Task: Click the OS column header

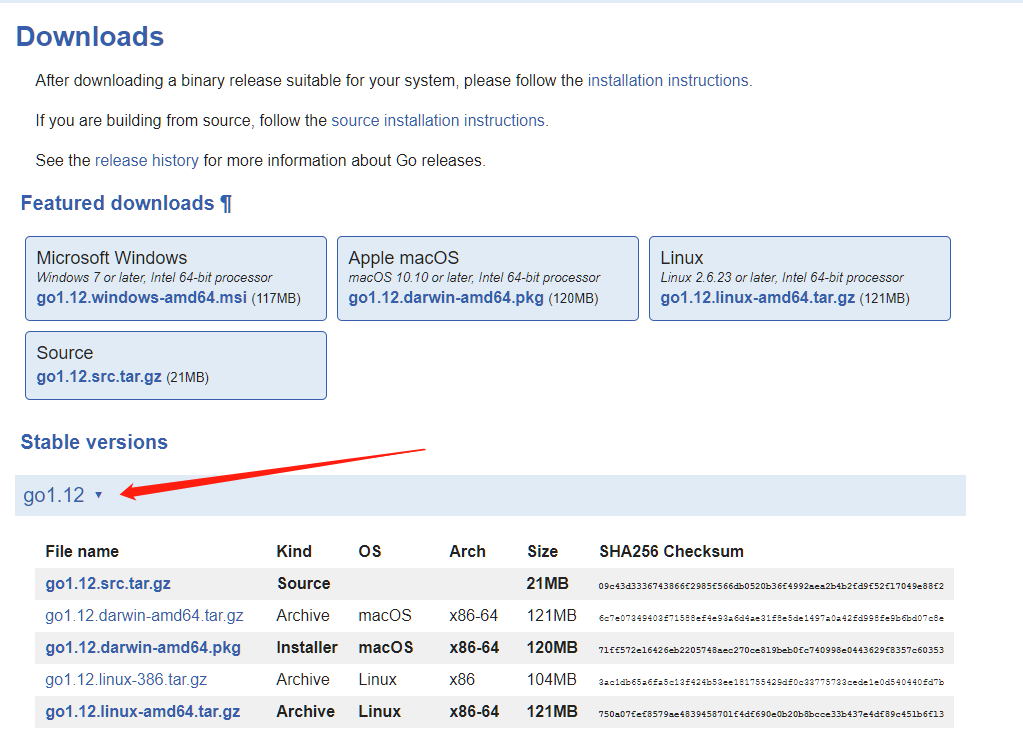Action: point(370,552)
